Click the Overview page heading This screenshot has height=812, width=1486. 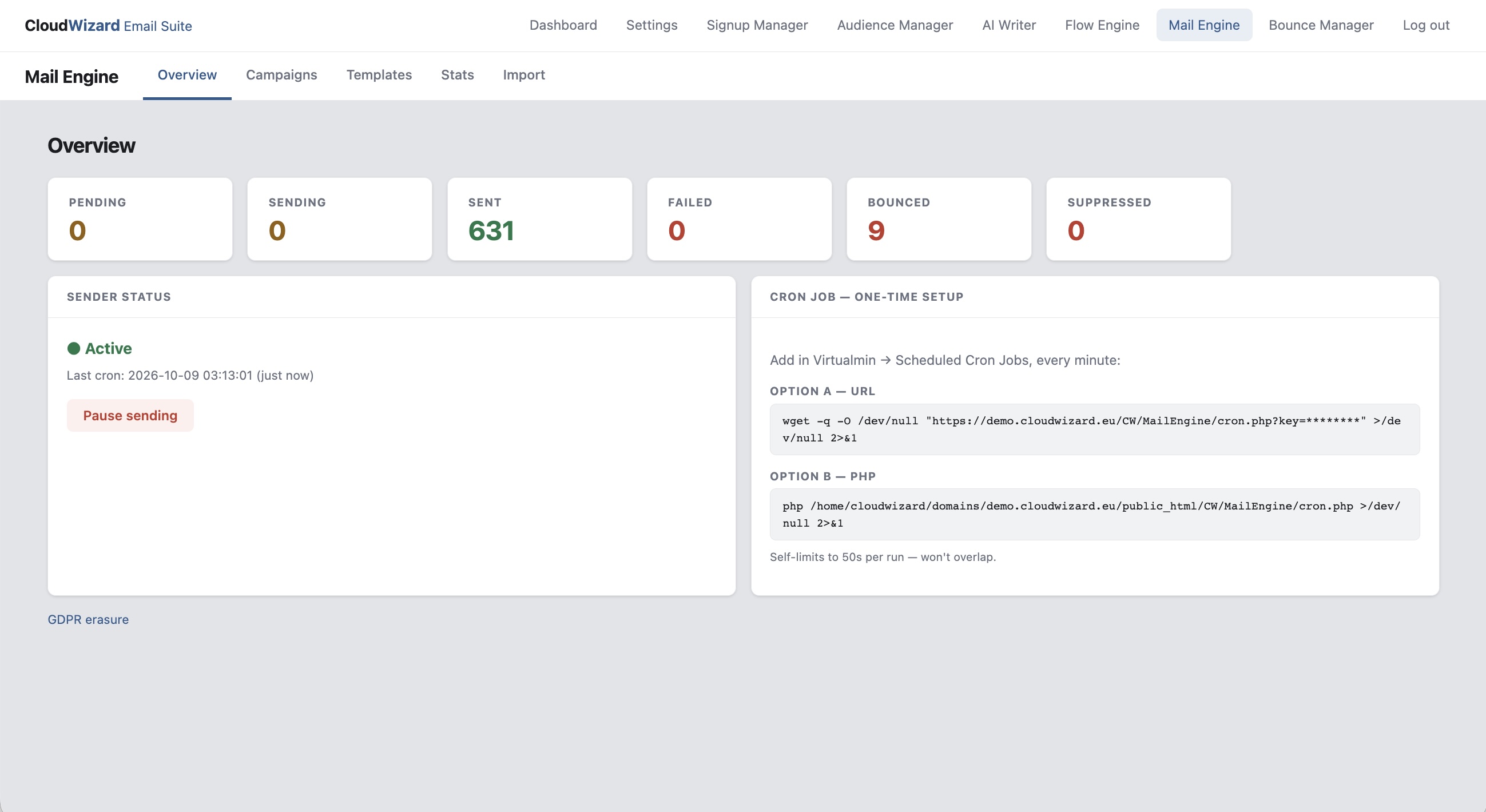click(x=92, y=145)
